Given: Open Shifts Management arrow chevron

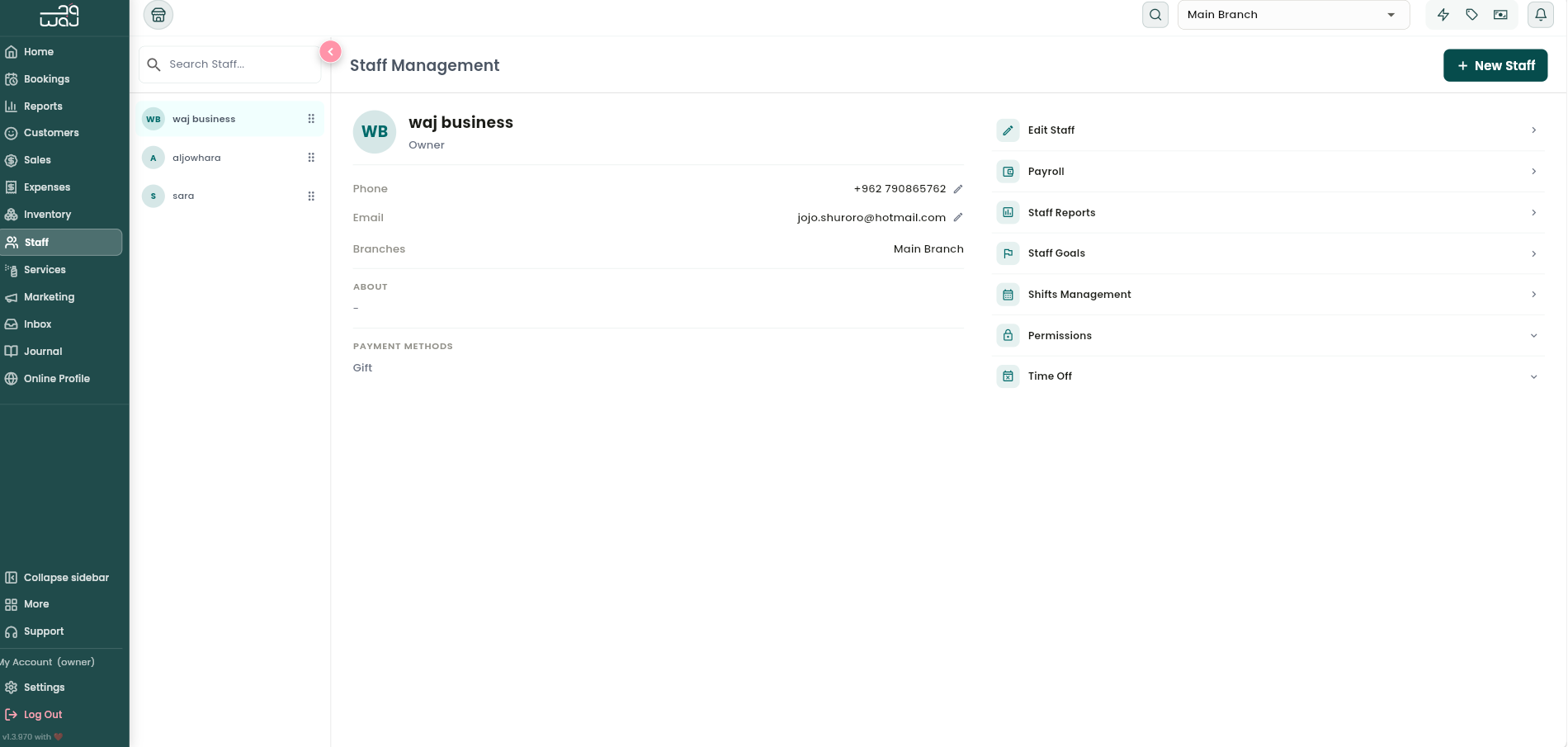Looking at the screenshot, I should (1534, 295).
